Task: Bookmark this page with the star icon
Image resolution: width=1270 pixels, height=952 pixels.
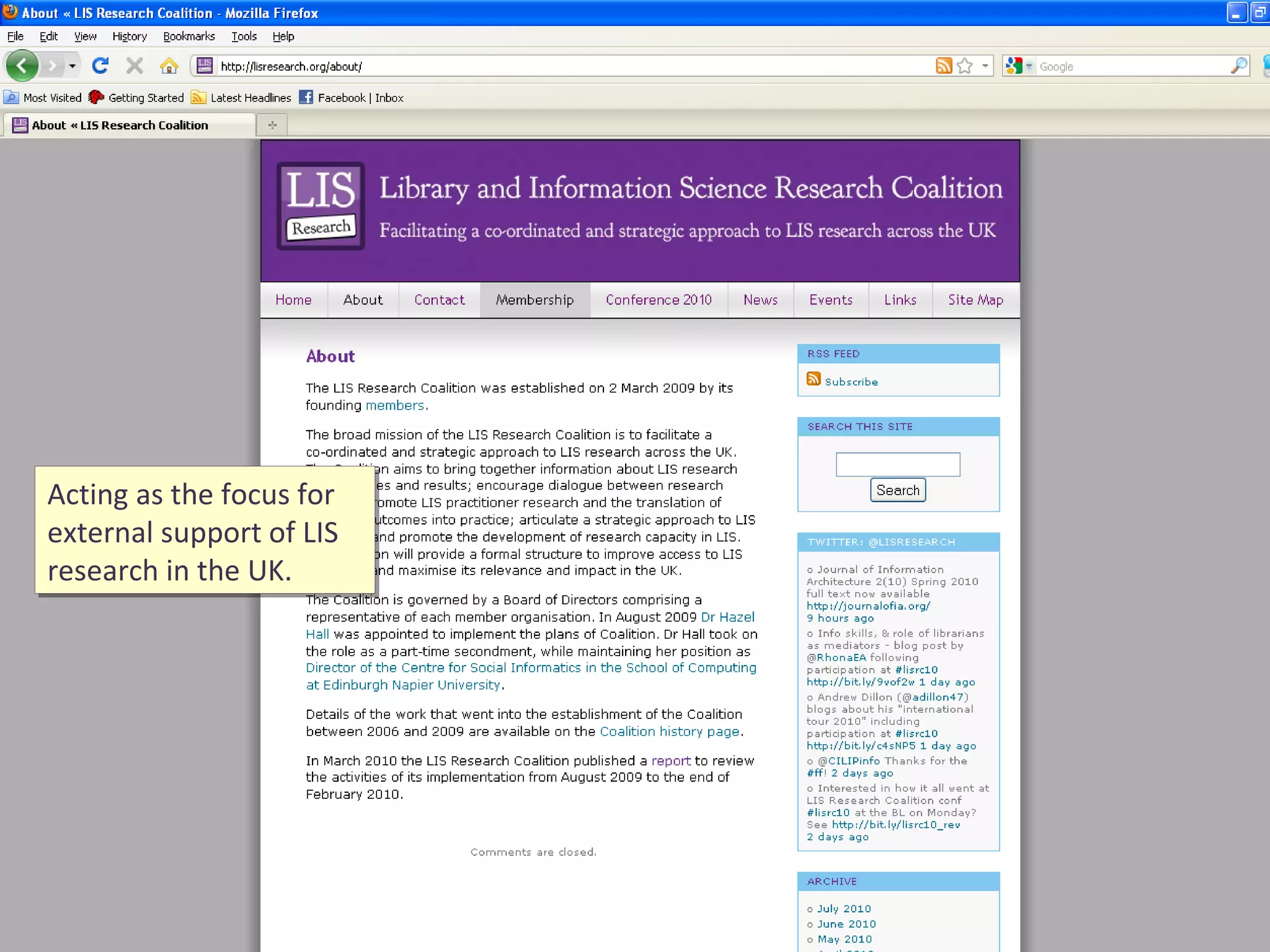Action: tap(964, 66)
